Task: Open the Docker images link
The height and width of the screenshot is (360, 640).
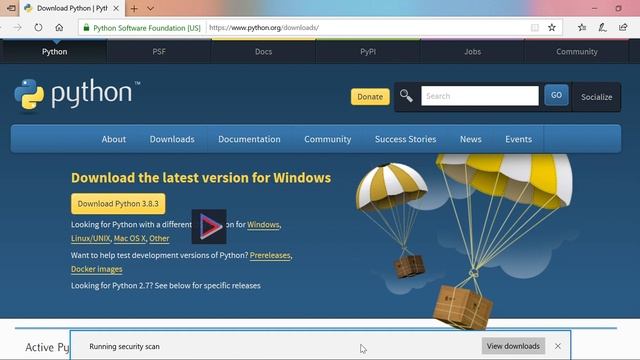Action: (97, 269)
